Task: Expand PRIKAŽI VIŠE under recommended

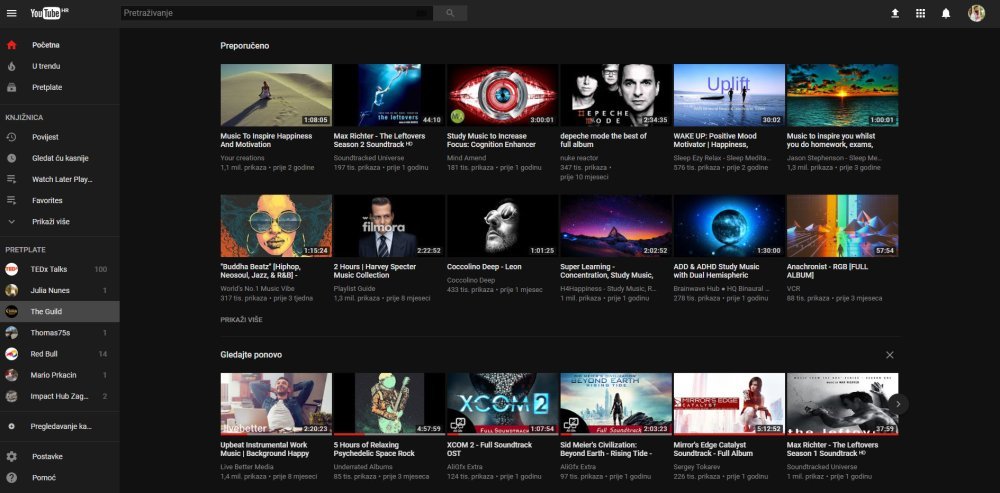Action: [242, 320]
